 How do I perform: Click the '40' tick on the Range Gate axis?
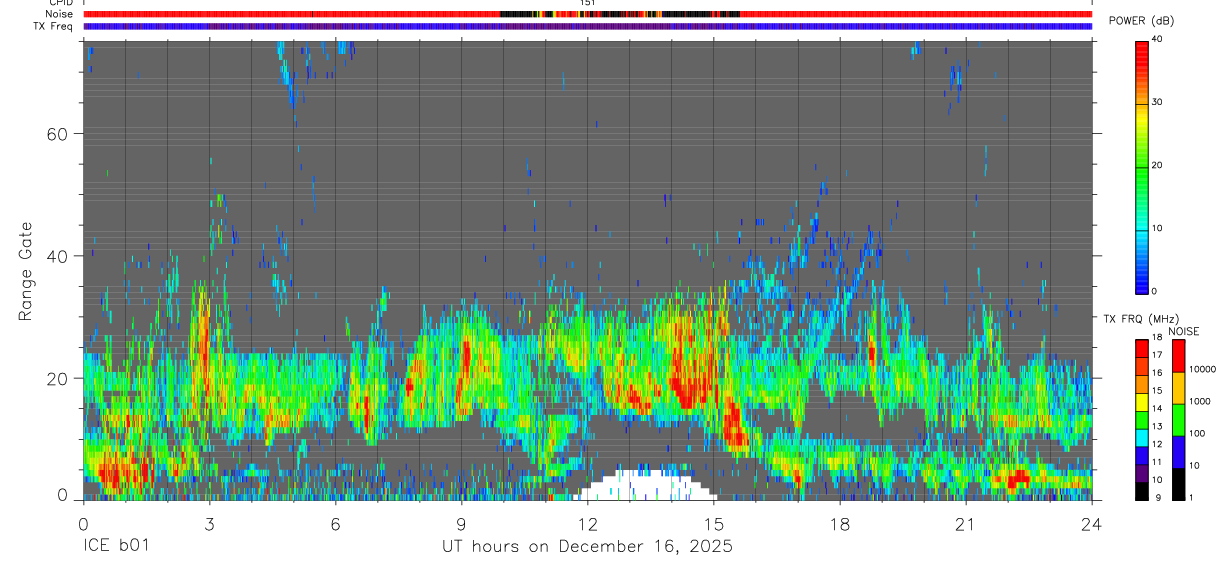pos(57,256)
